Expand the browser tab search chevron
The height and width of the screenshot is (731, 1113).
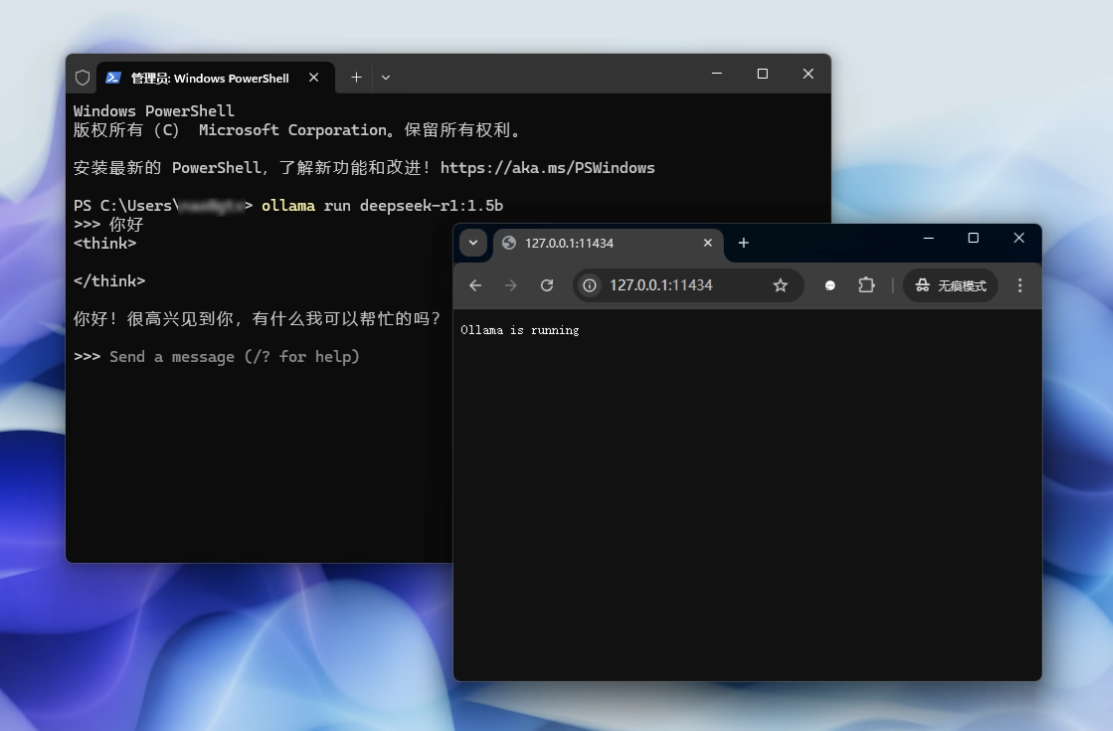[x=473, y=243]
